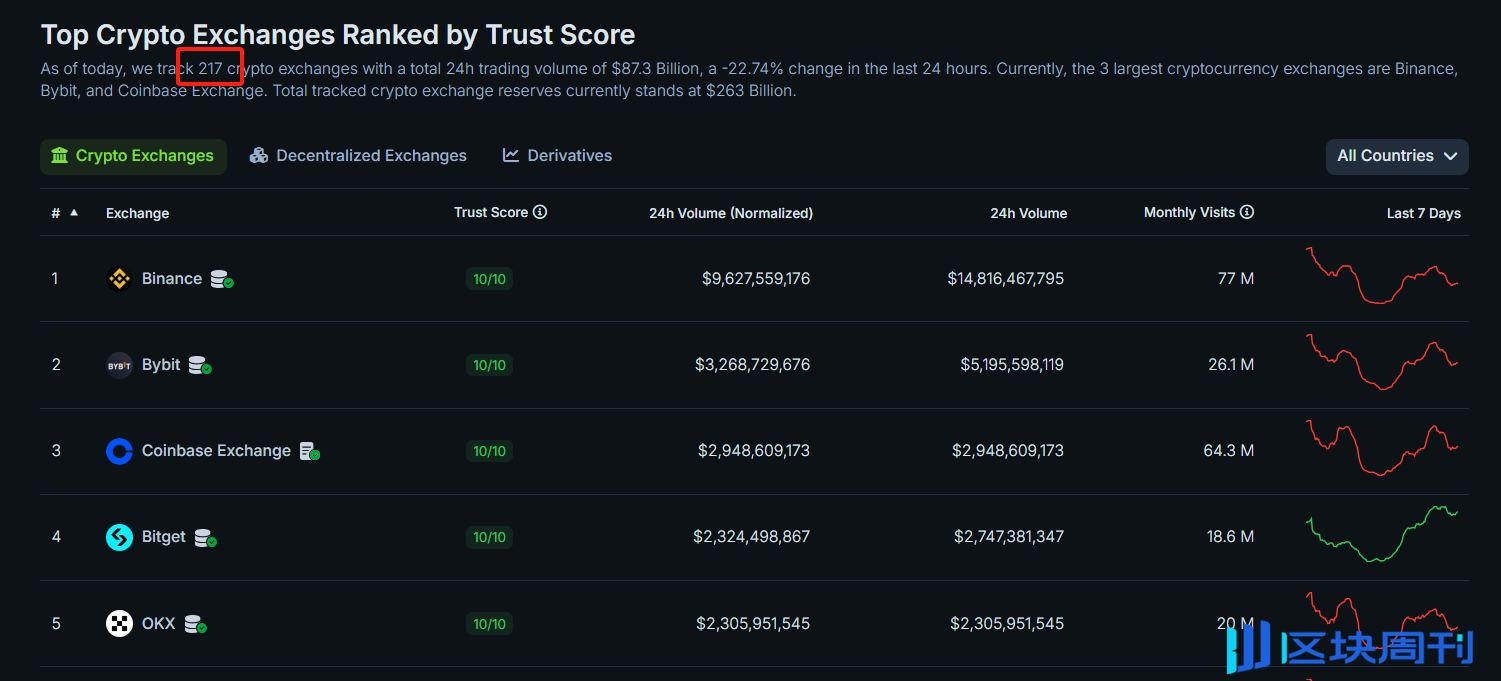The image size is (1501, 681).
Task: Click the Bybit logo icon
Action: pos(119,365)
